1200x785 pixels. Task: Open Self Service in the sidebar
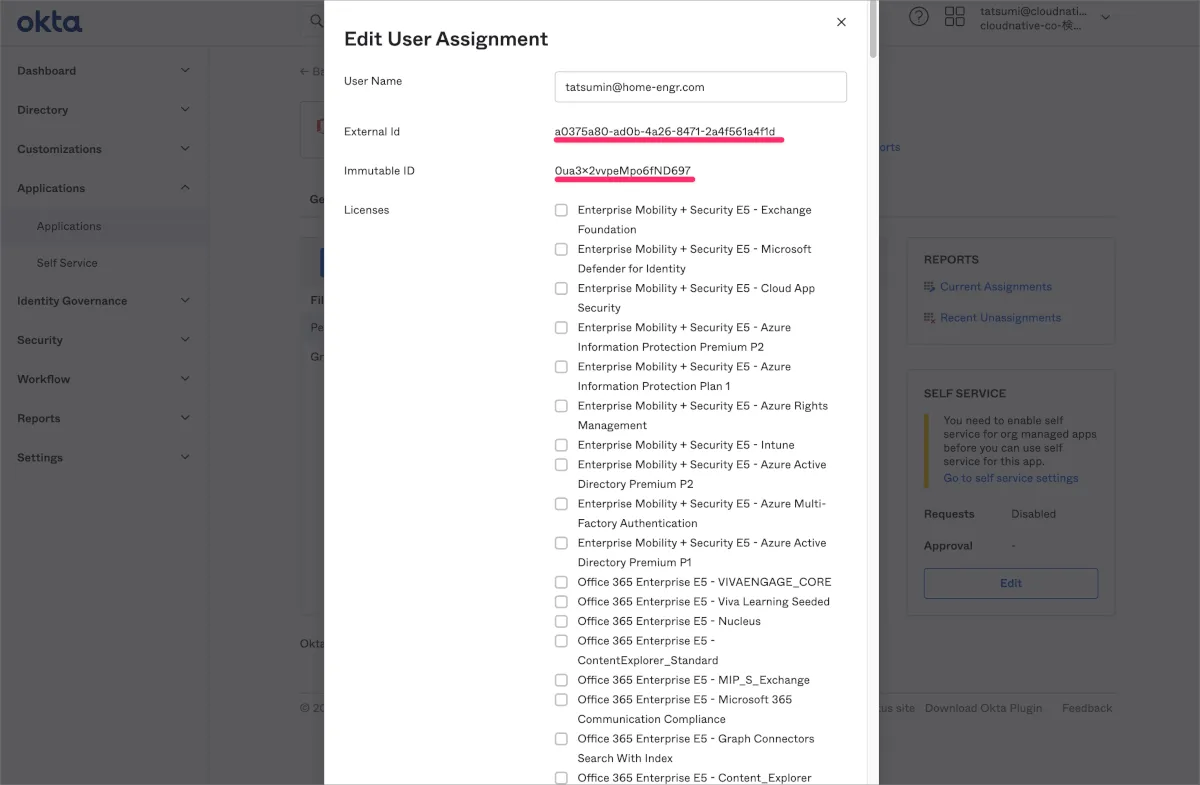pos(67,263)
